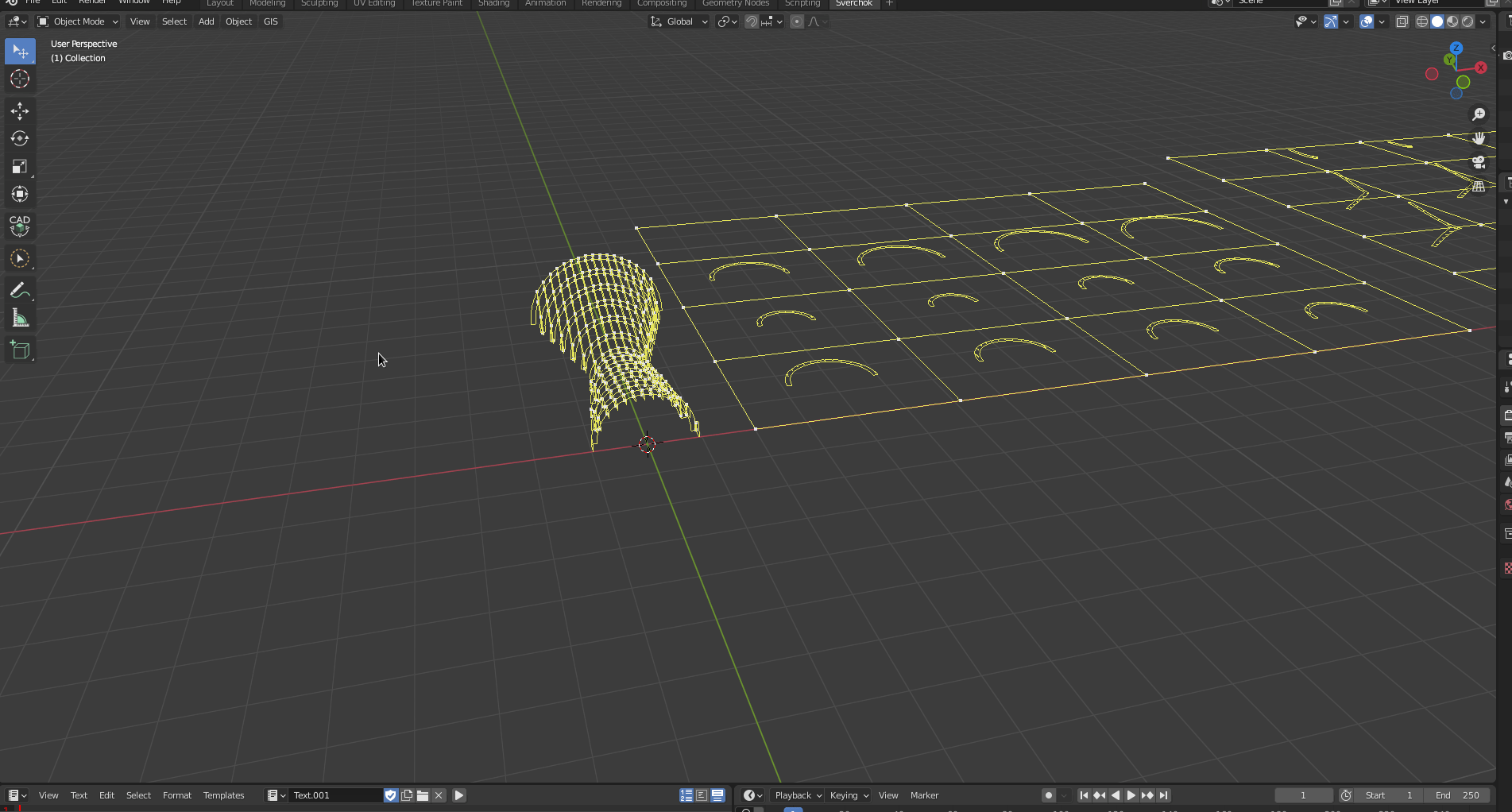Select the Annotate pencil tool
Viewport: 1512px width, 812px height.
point(20,291)
